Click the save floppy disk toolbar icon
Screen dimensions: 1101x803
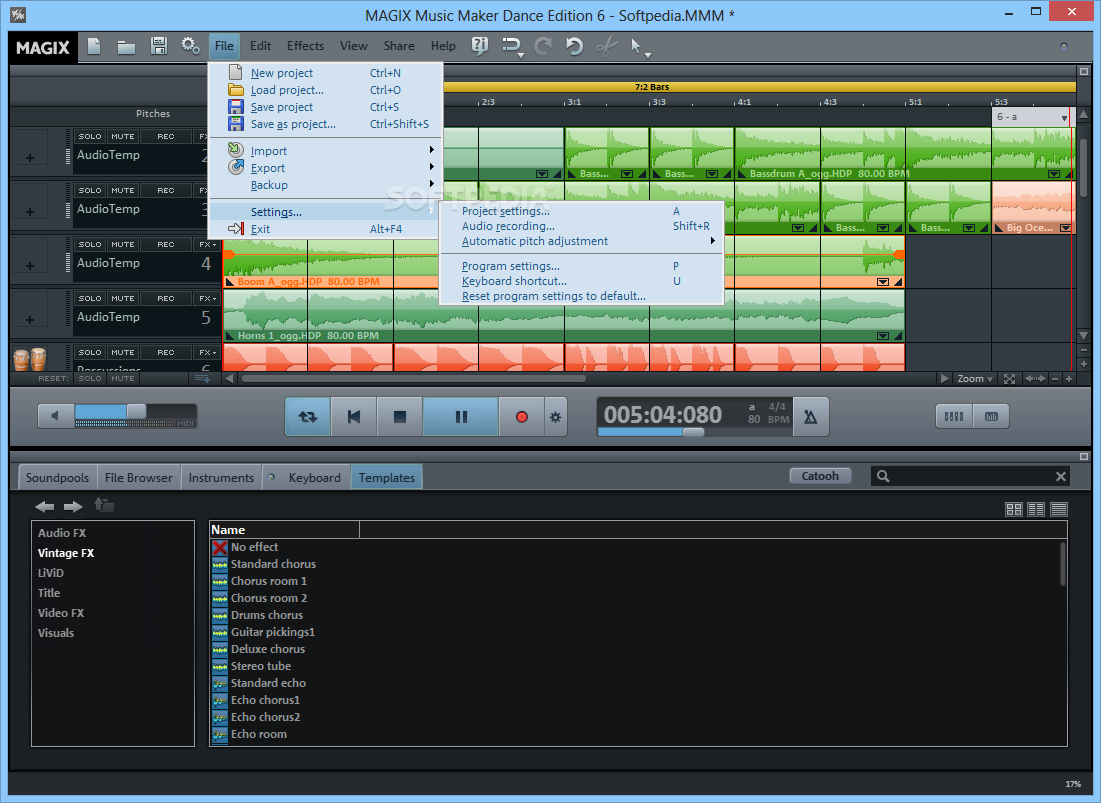click(159, 46)
